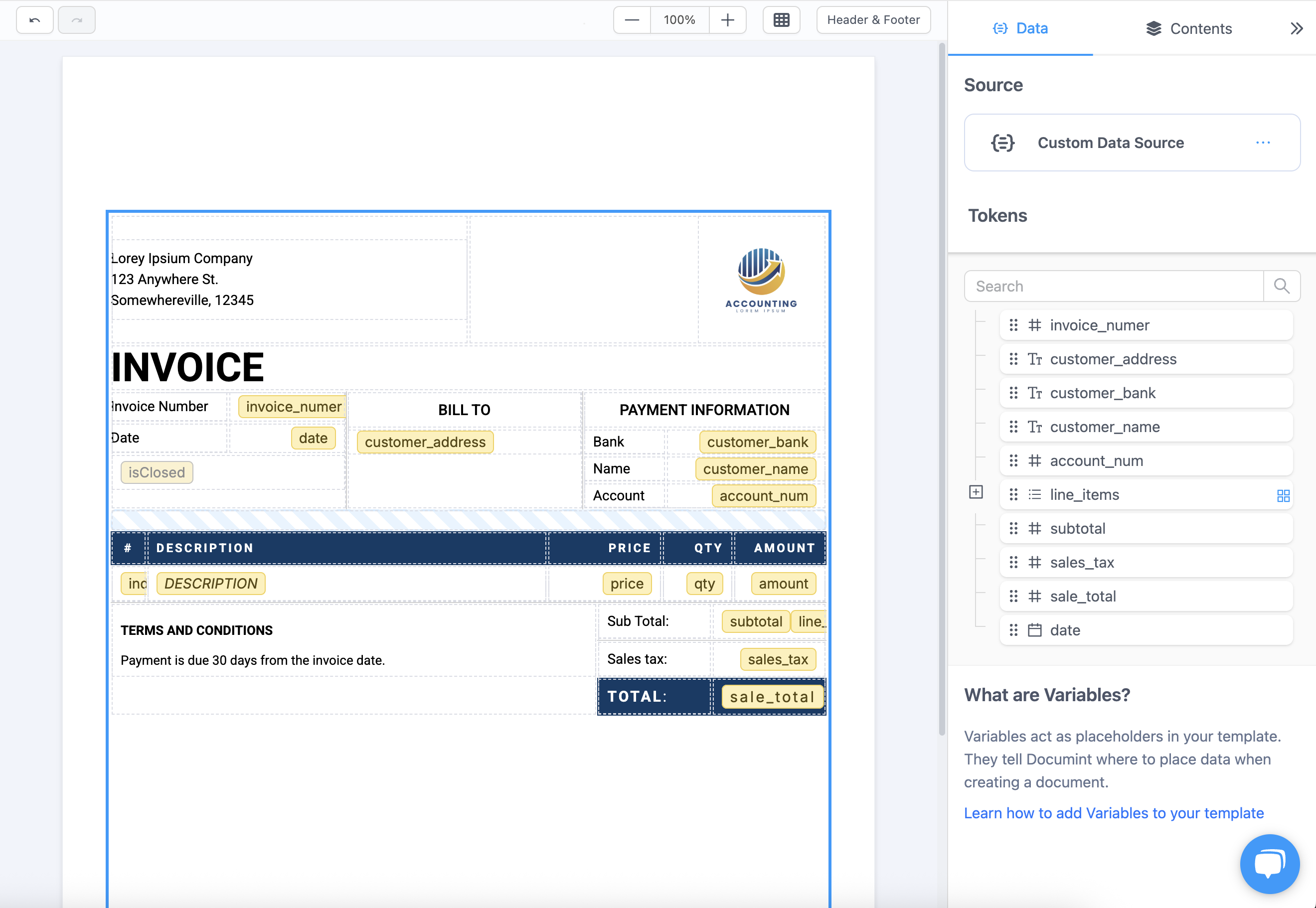
Task: Click the line_items table layout icon
Action: [x=1283, y=495]
